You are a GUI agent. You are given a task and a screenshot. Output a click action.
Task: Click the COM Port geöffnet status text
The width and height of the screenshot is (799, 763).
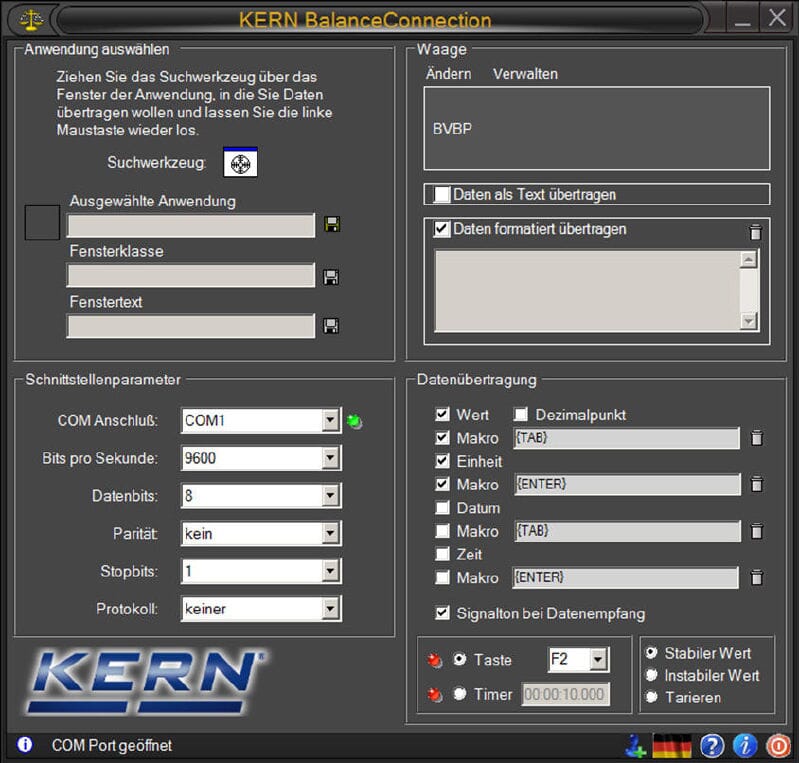[112, 745]
